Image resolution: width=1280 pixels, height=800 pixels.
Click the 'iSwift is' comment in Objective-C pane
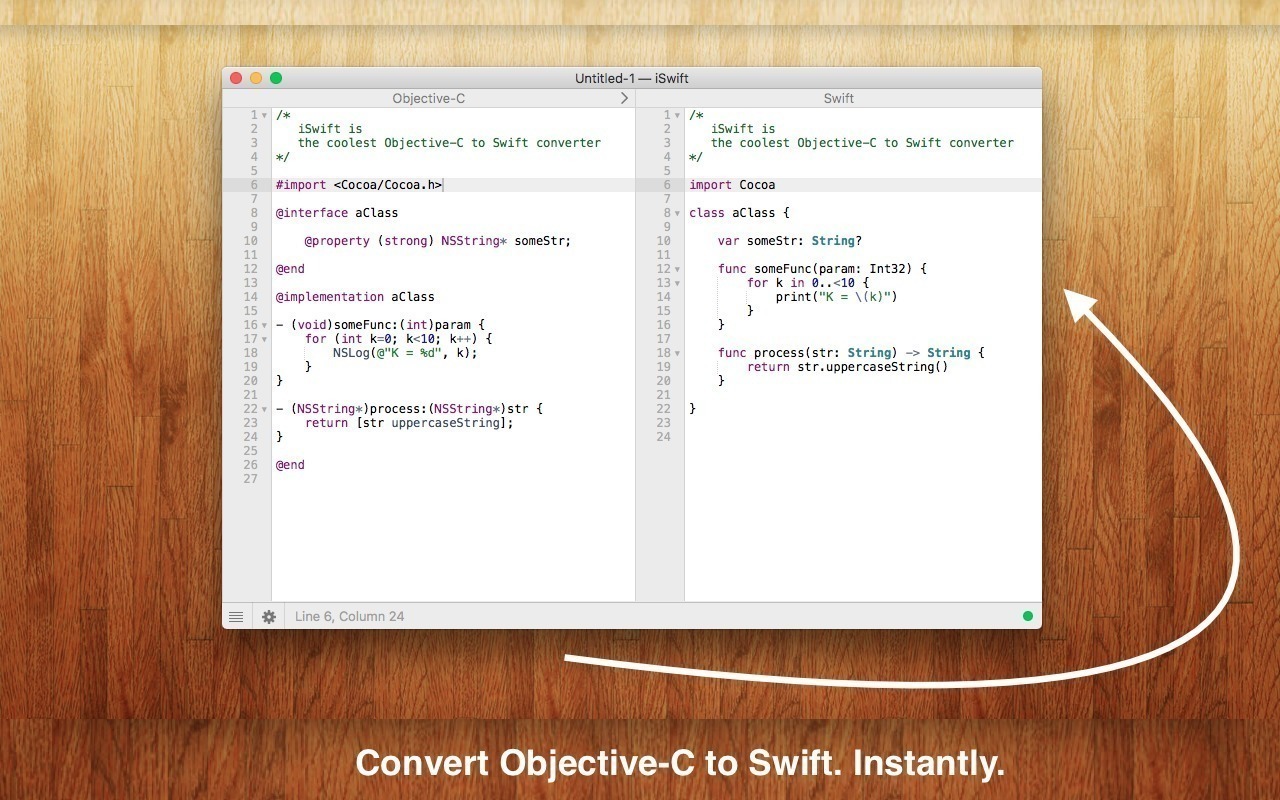(x=330, y=129)
